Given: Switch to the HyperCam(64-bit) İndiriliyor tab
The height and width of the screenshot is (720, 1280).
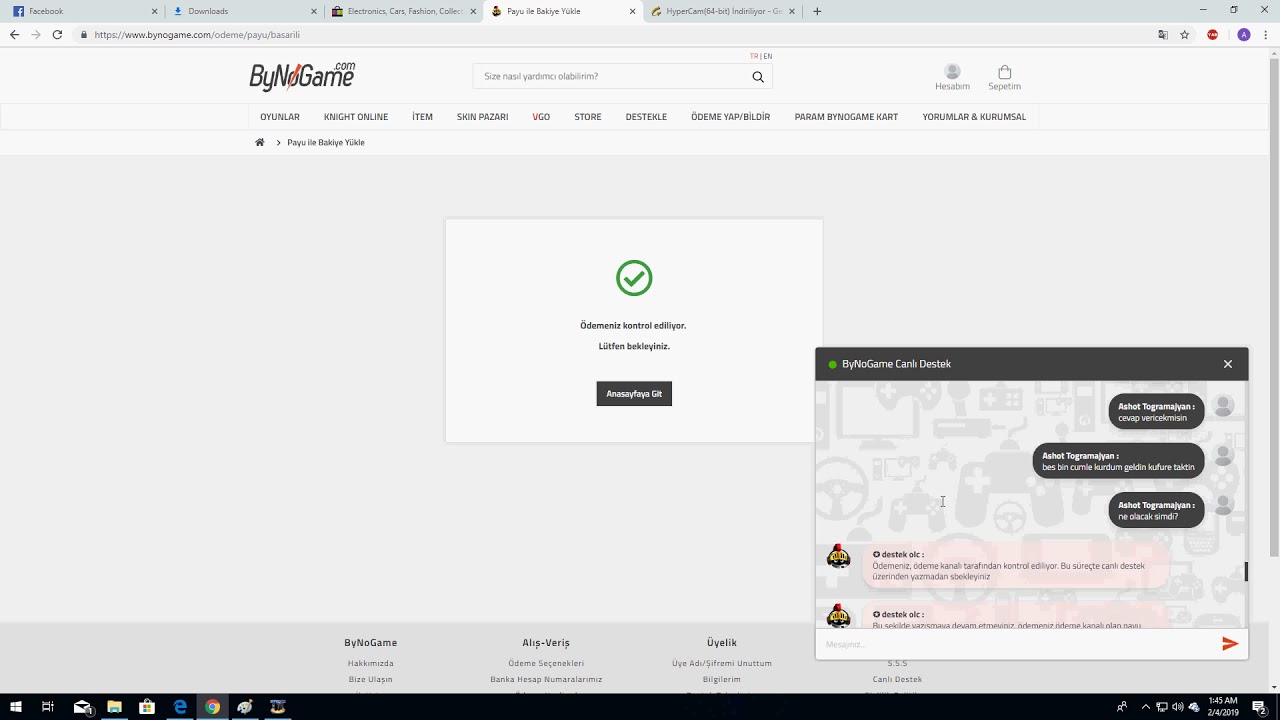Looking at the screenshot, I should [x=723, y=11].
